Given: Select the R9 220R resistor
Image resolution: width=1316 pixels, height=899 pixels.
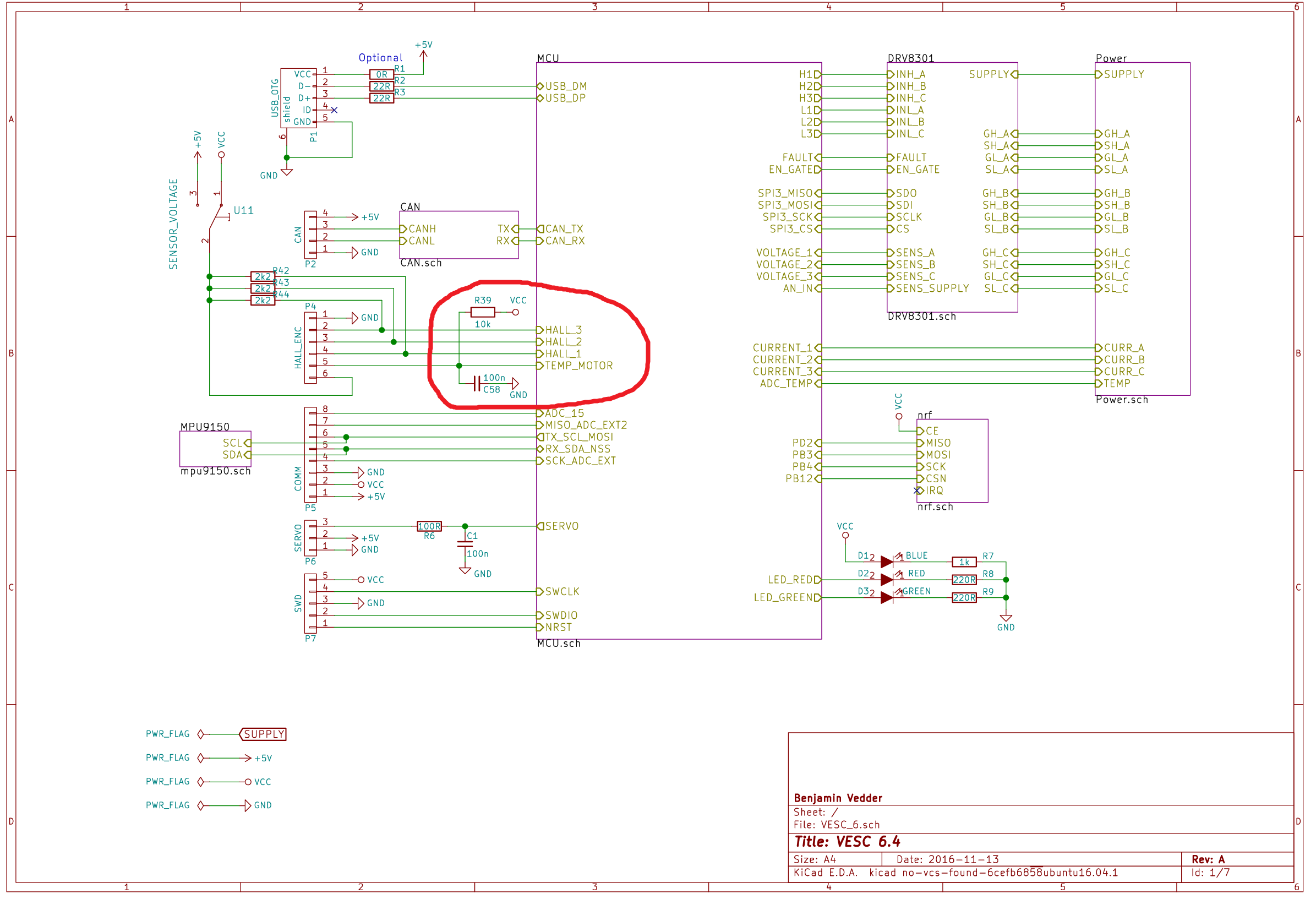Looking at the screenshot, I should 964,598.
